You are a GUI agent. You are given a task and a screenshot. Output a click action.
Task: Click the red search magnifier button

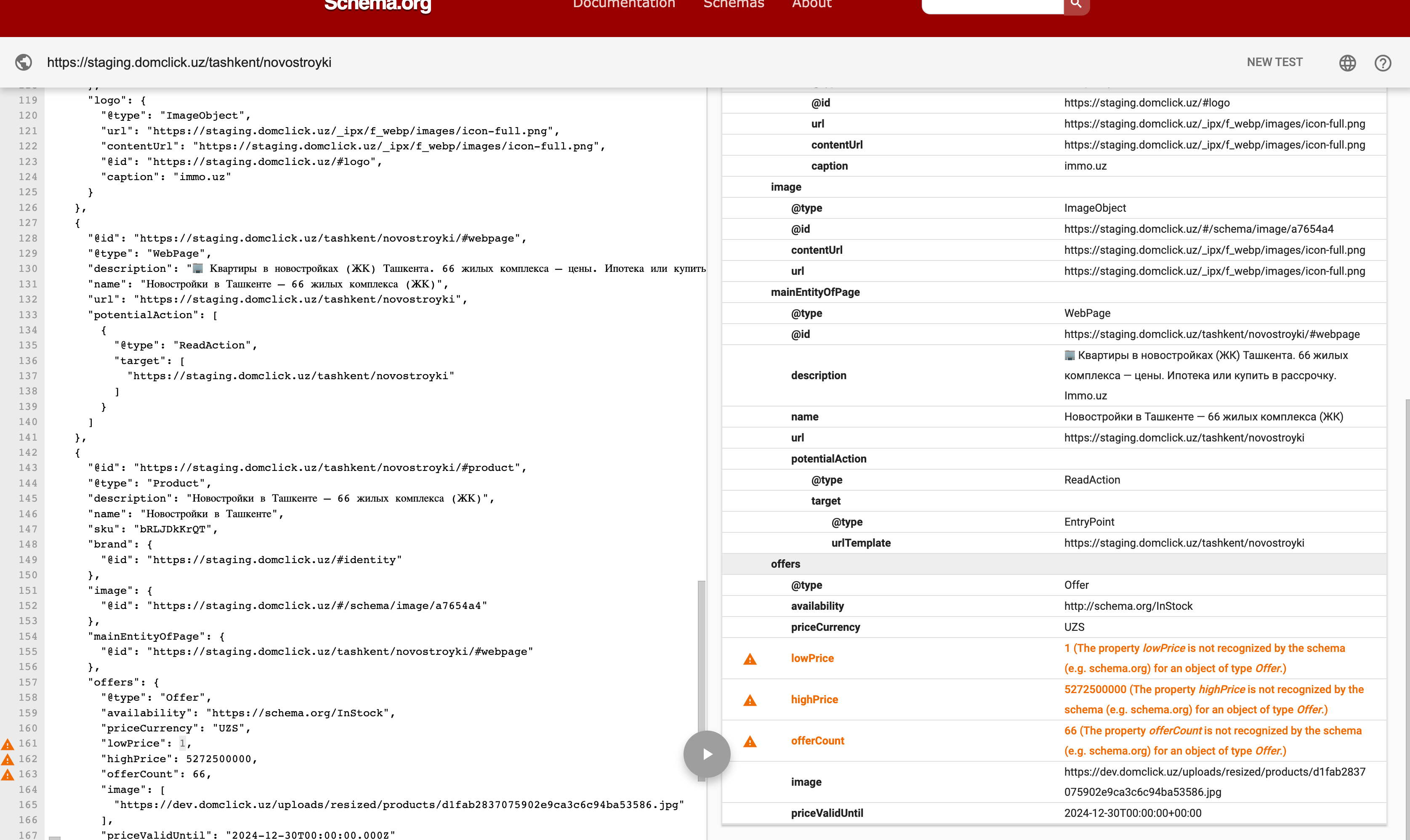(x=1076, y=5)
